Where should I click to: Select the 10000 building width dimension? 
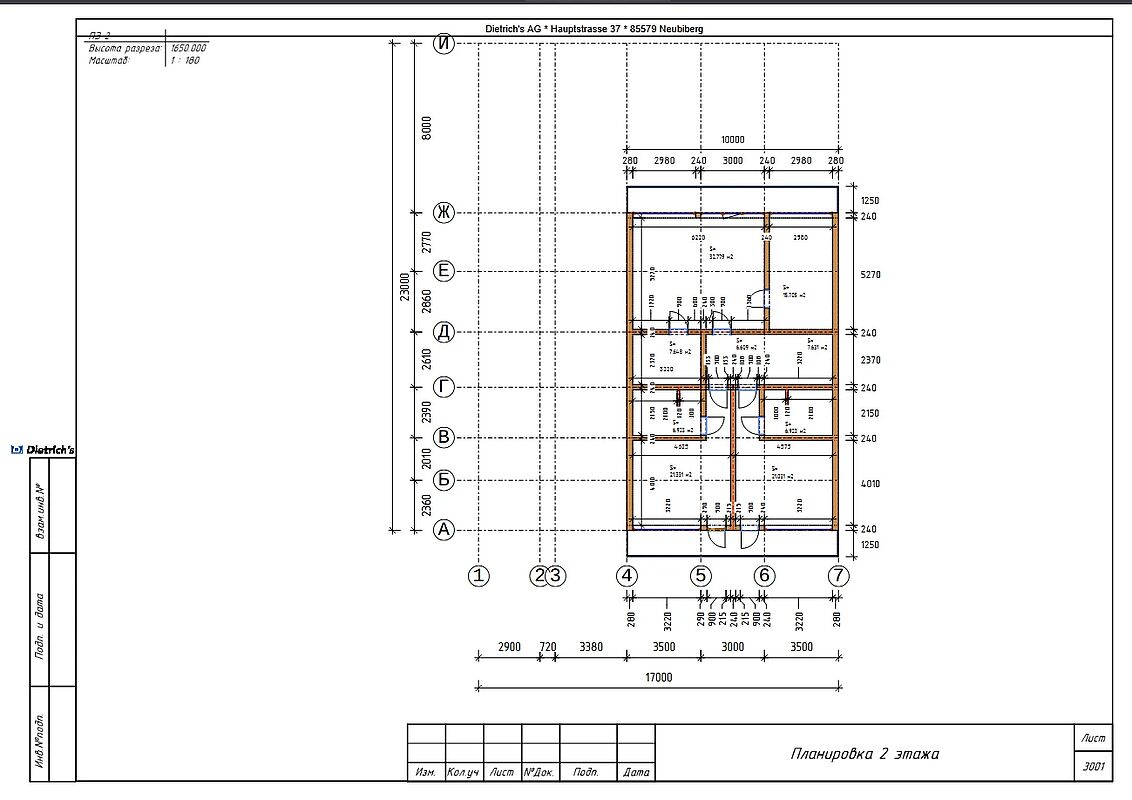tap(732, 141)
